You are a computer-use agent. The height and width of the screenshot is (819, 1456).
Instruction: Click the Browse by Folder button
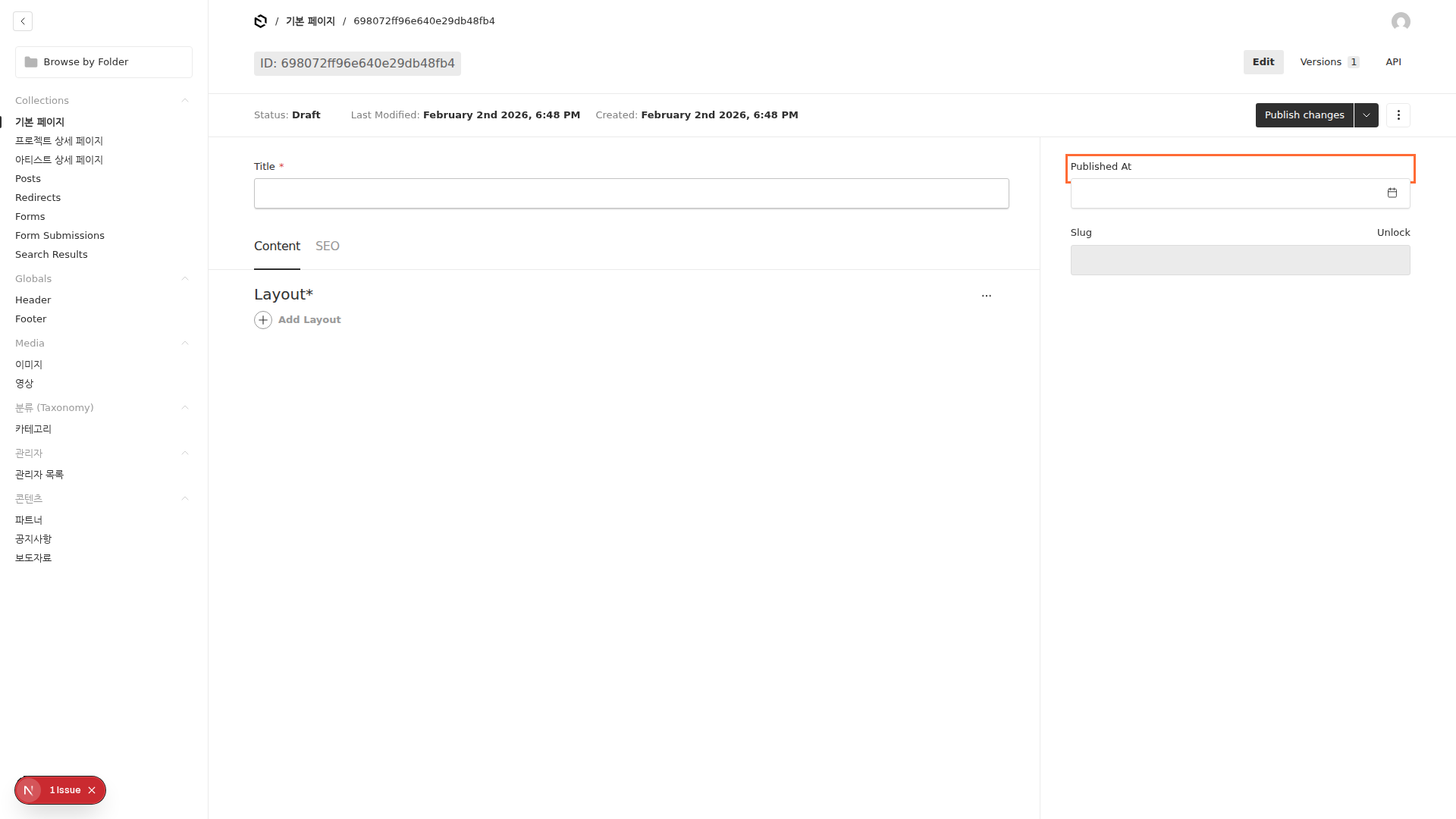click(x=104, y=62)
